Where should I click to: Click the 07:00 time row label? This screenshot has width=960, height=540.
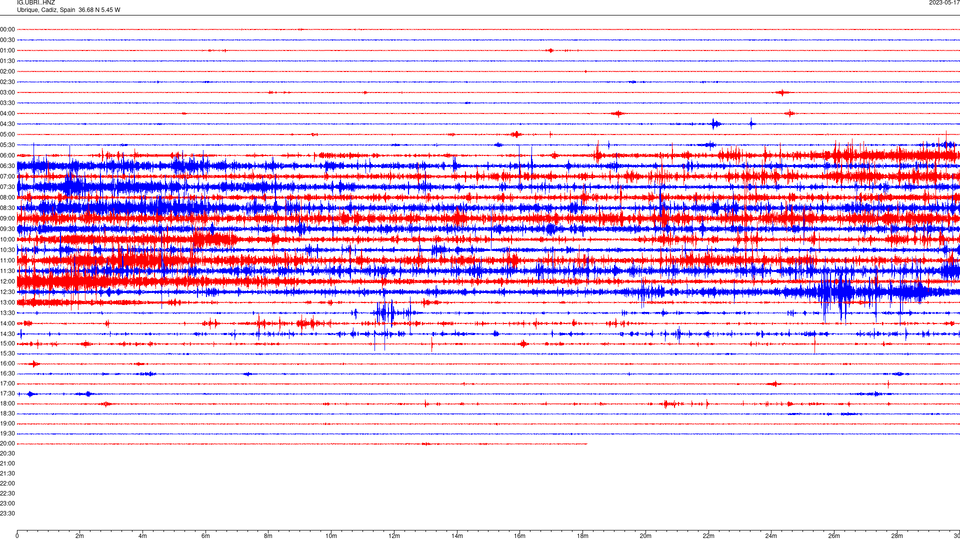pyautogui.click(x=7, y=176)
